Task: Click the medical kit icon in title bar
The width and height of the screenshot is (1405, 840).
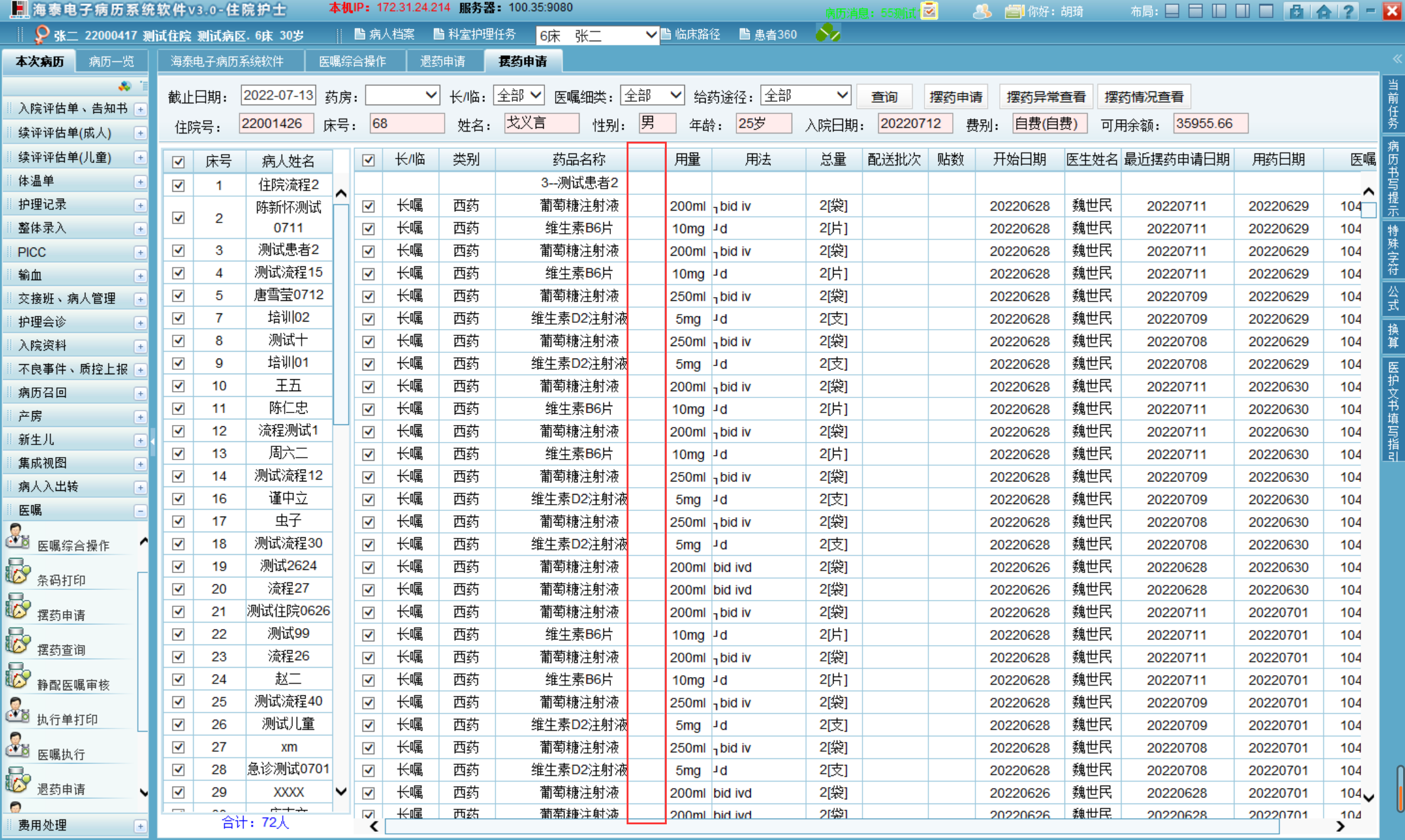Action: pyautogui.click(x=1296, y=11)
